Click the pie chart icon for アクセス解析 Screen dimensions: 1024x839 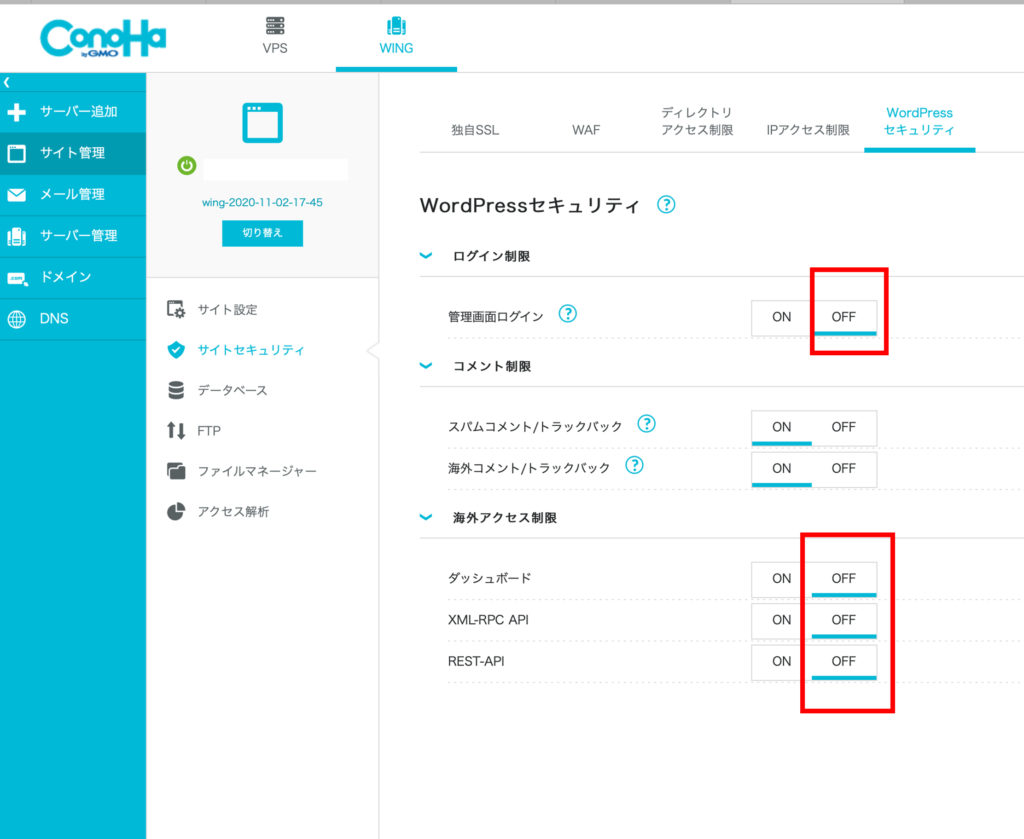point(176,512)
